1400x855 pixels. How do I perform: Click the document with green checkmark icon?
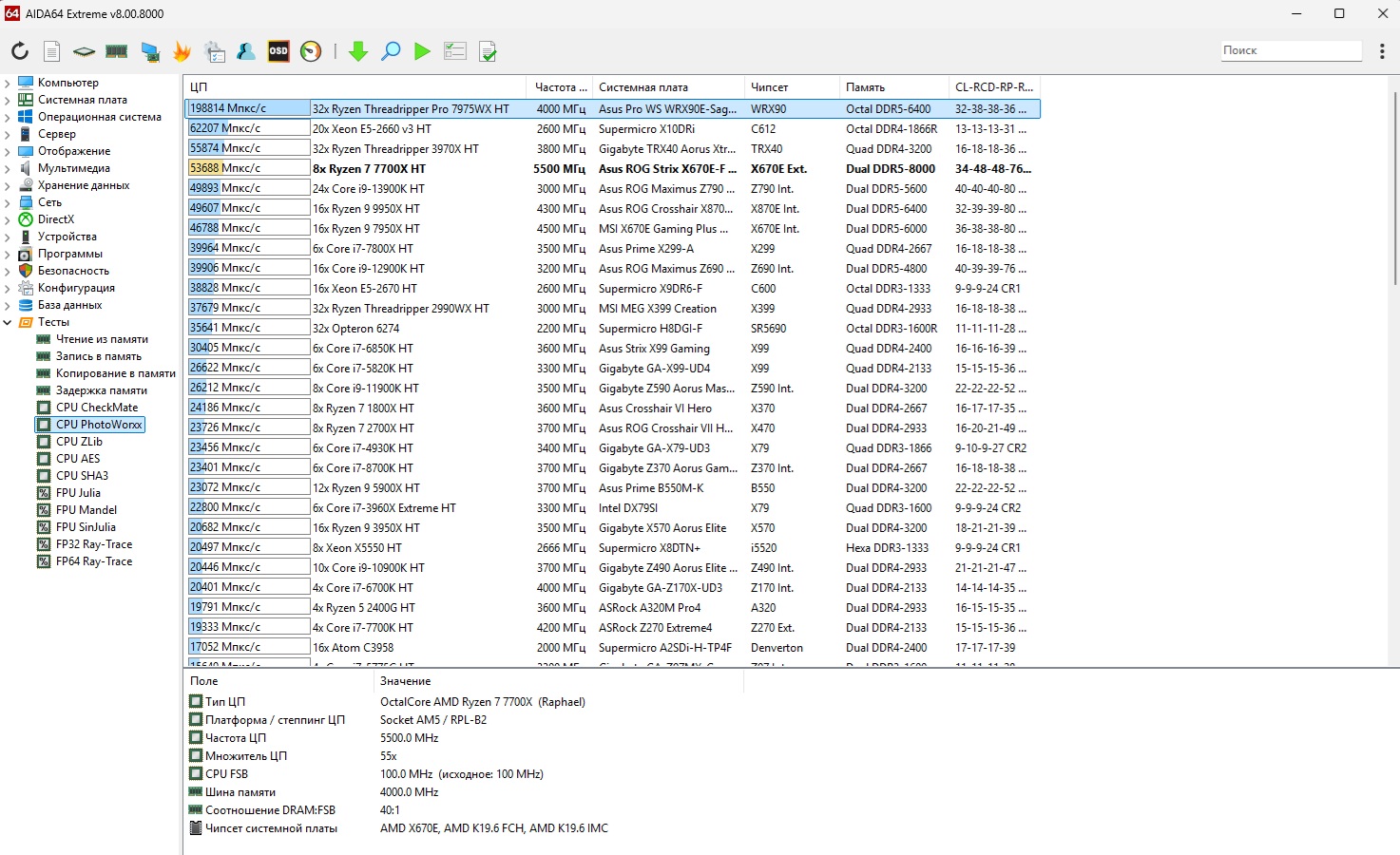click(488, 51)
